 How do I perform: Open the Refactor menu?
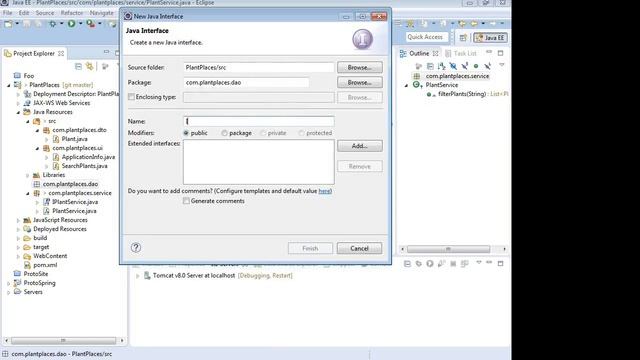click(71, 13)
